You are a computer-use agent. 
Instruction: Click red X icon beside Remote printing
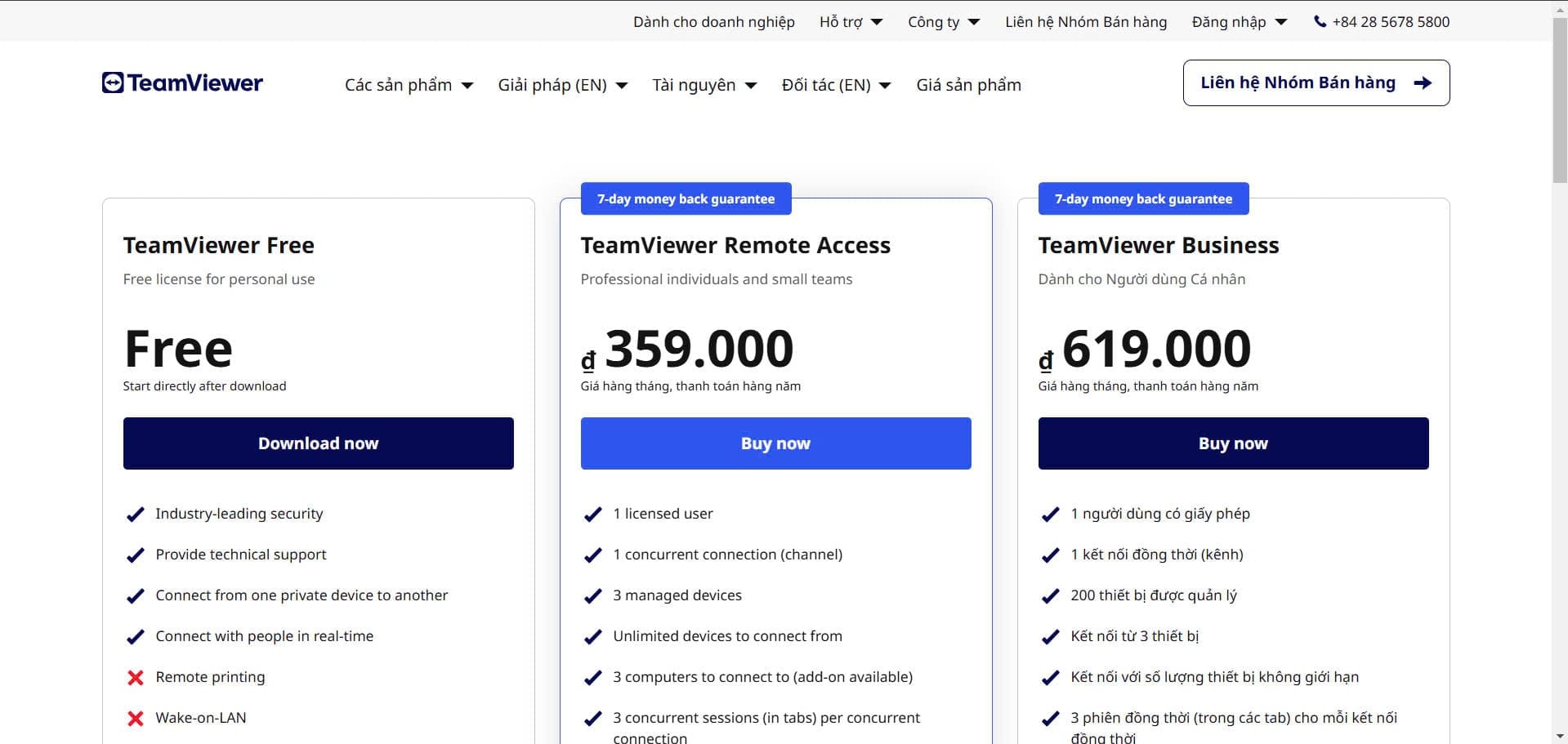(x=136, y=677)
